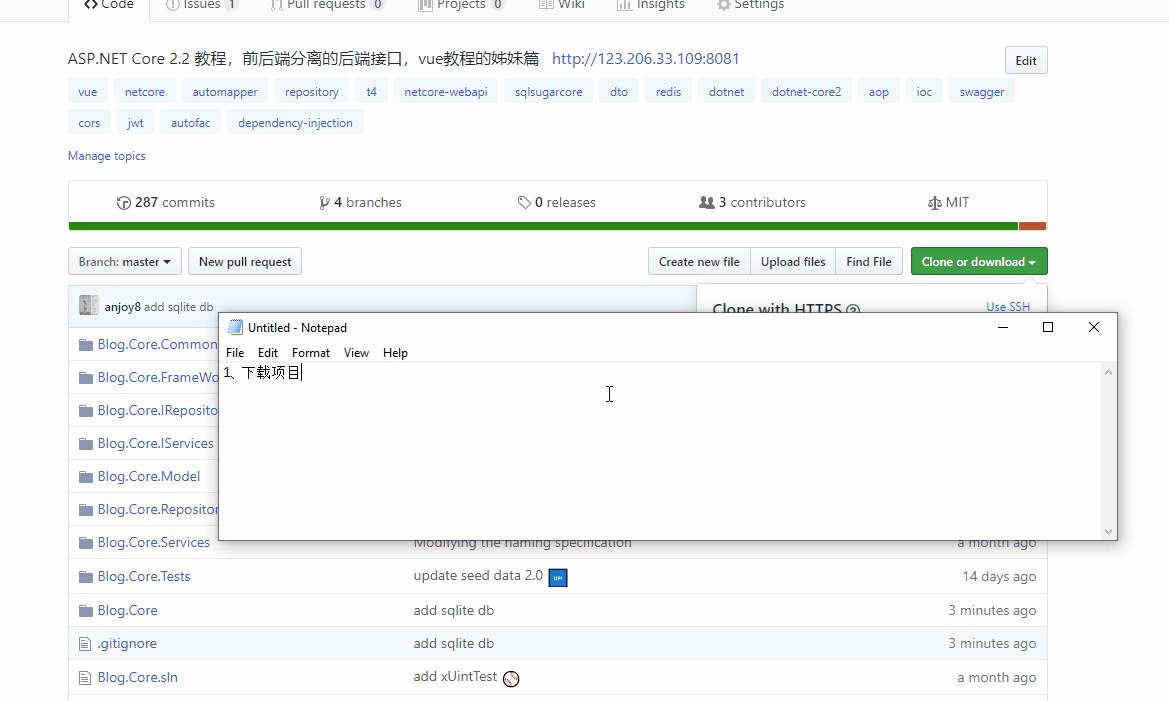Click the Blog.Core.Tests folder icon
1169x701 pixels.
[85, 577]
